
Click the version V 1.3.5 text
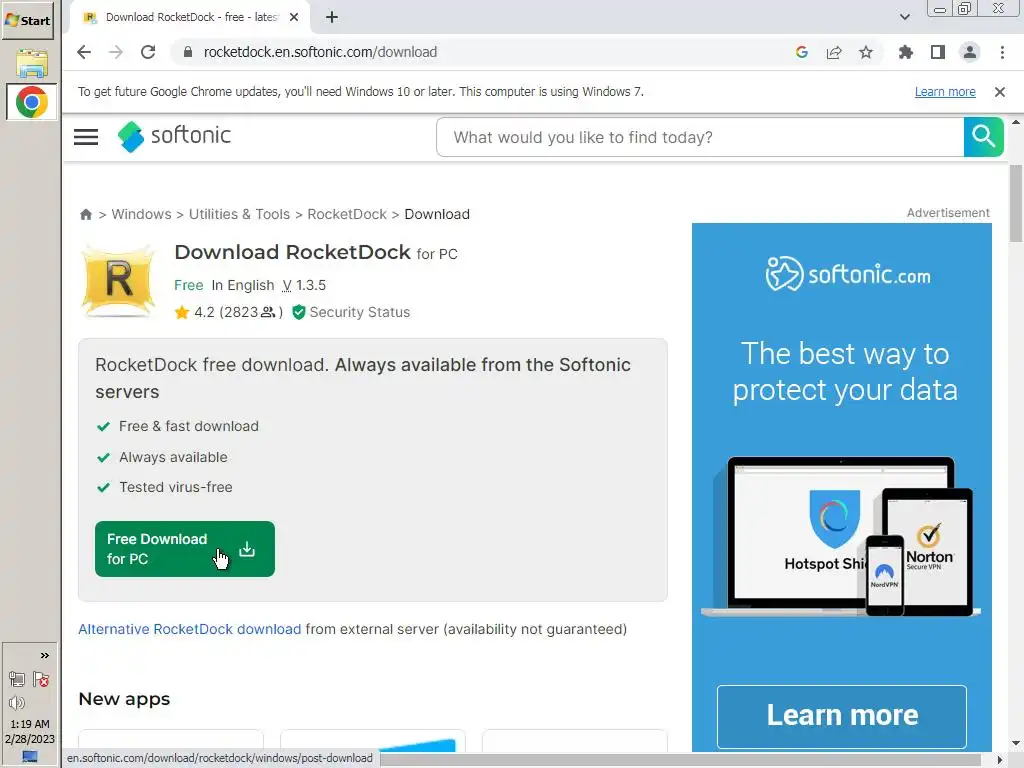tap(304, 285)
